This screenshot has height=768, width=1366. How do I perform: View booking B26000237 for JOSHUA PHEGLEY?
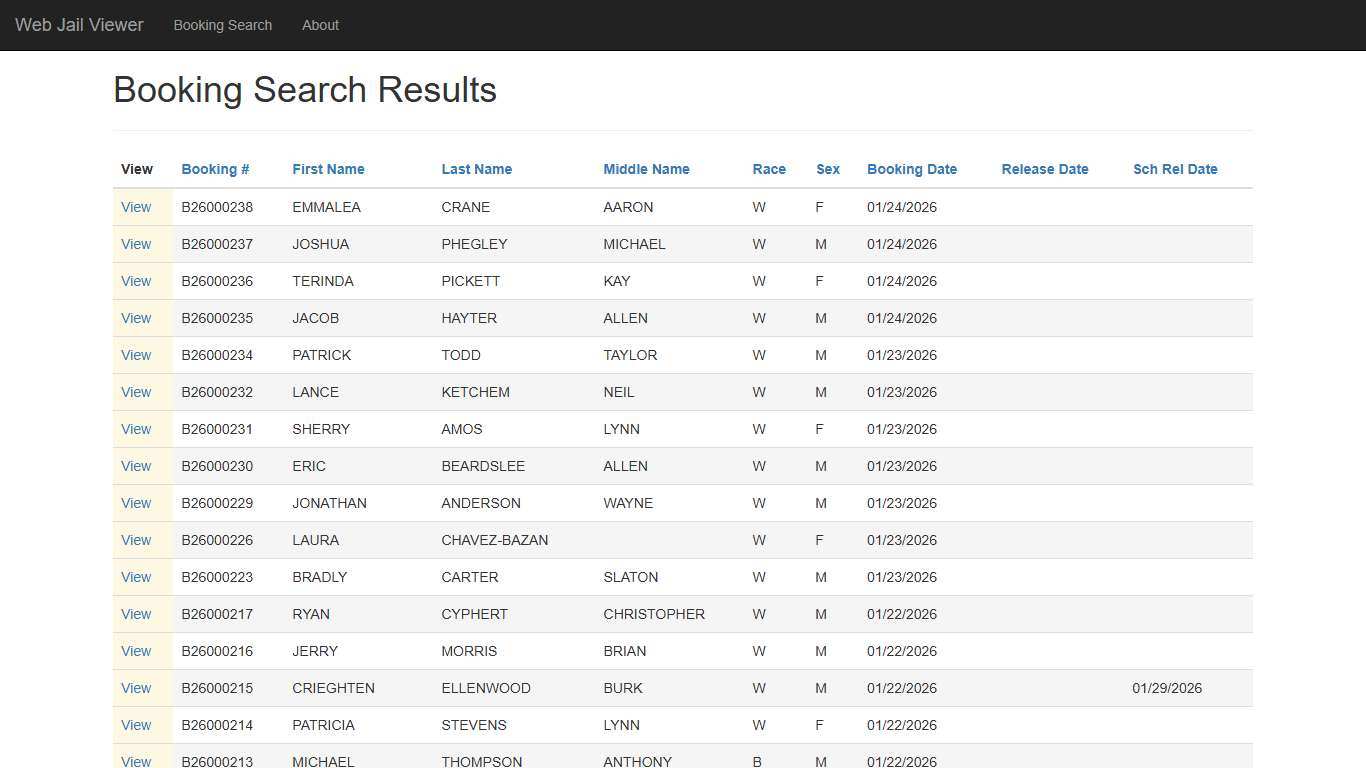click(136, 244)
